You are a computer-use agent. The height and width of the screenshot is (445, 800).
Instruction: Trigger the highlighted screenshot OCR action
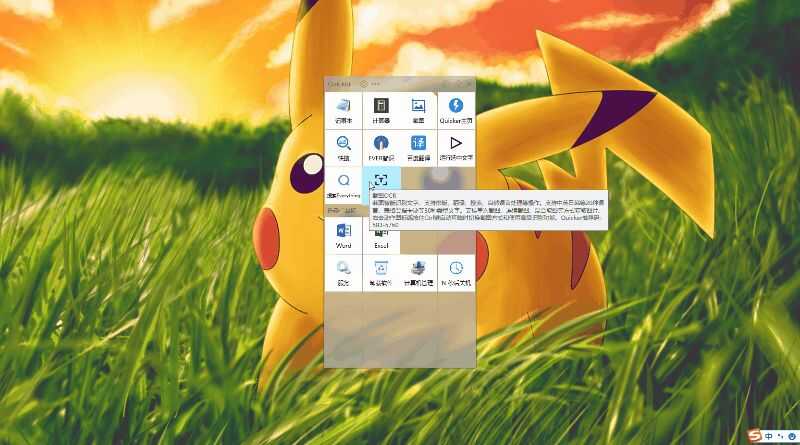381,180
